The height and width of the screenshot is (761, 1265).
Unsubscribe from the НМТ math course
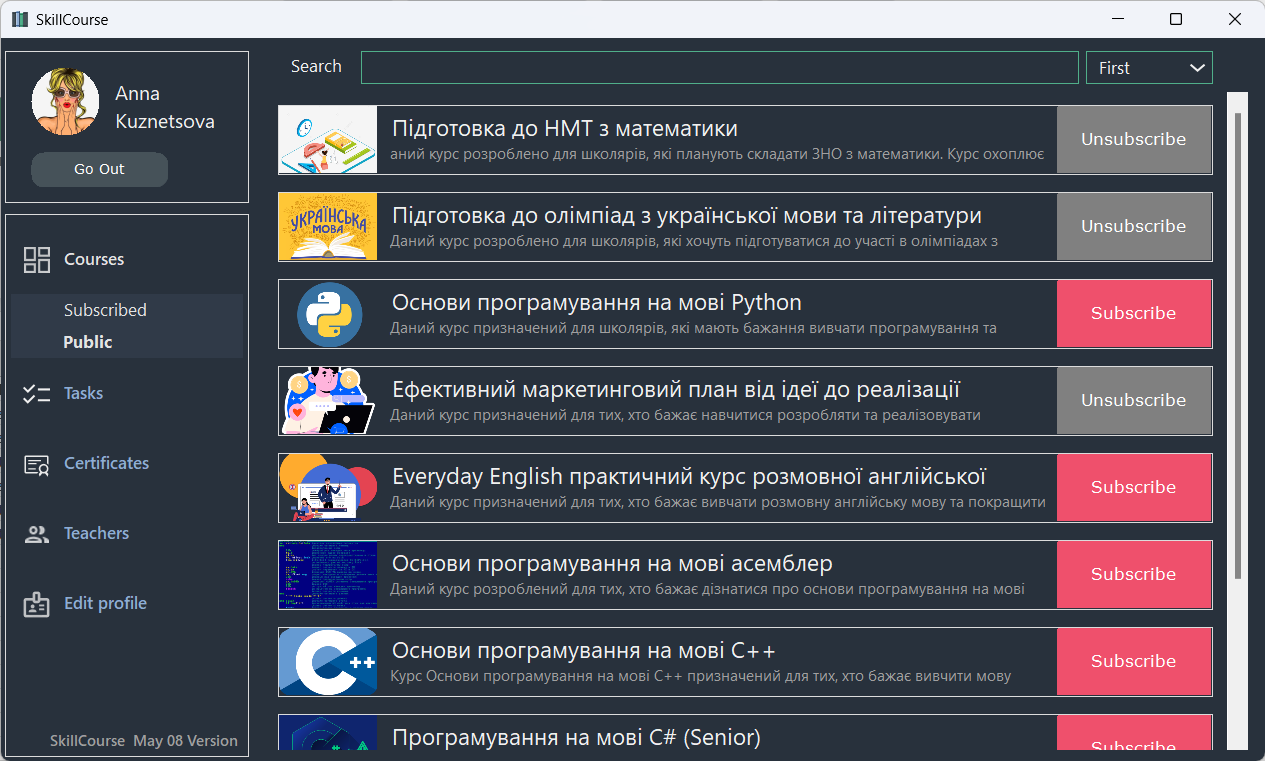(1133, 139)
